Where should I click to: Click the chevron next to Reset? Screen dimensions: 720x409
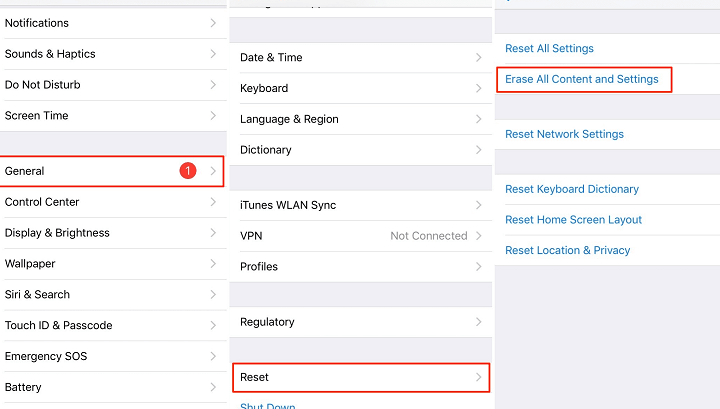point(478,377)
